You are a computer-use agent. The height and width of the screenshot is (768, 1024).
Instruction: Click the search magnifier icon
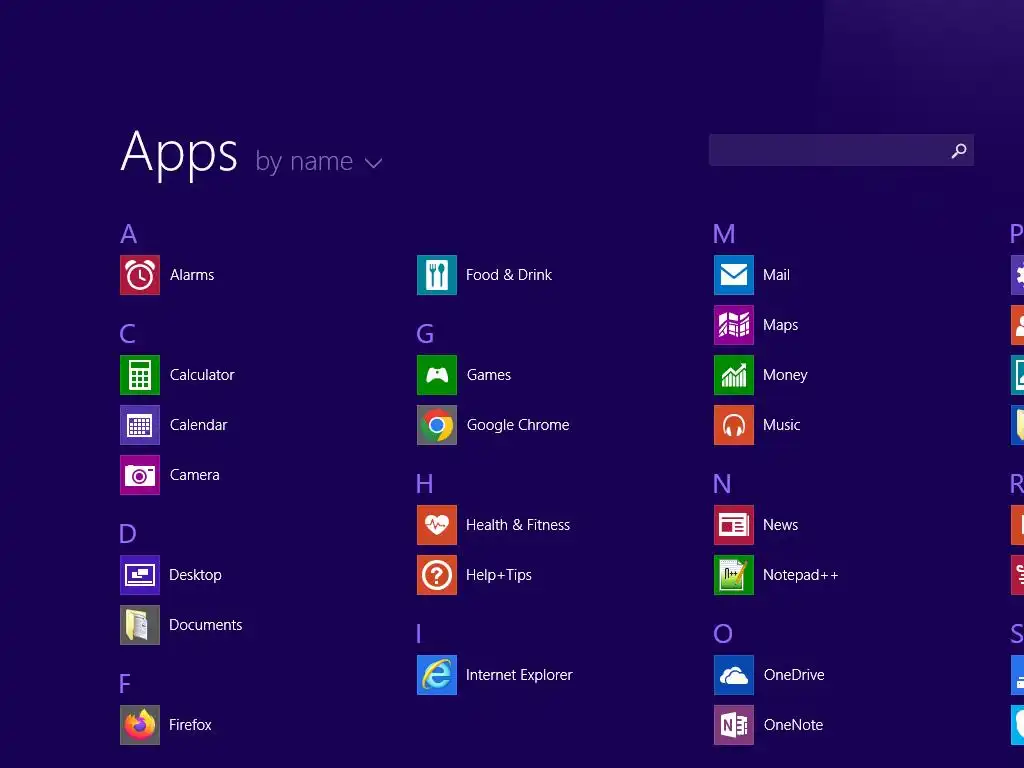(x=959, y=151)
